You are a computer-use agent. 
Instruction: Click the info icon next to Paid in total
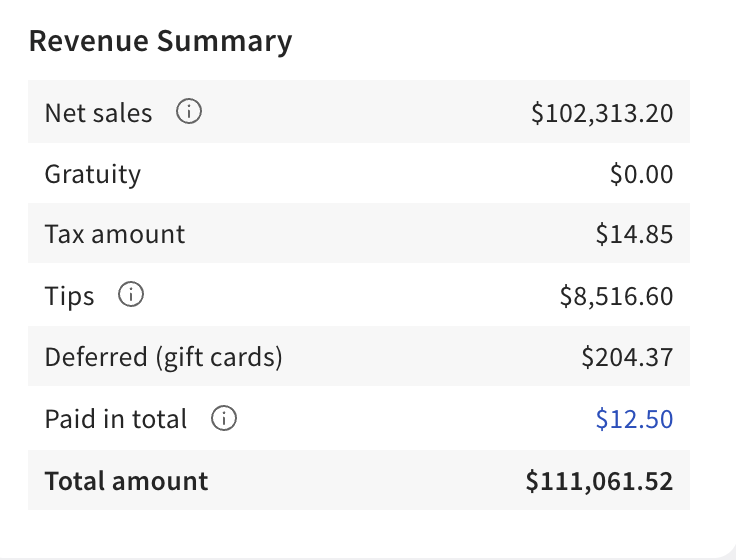[224, 419]
